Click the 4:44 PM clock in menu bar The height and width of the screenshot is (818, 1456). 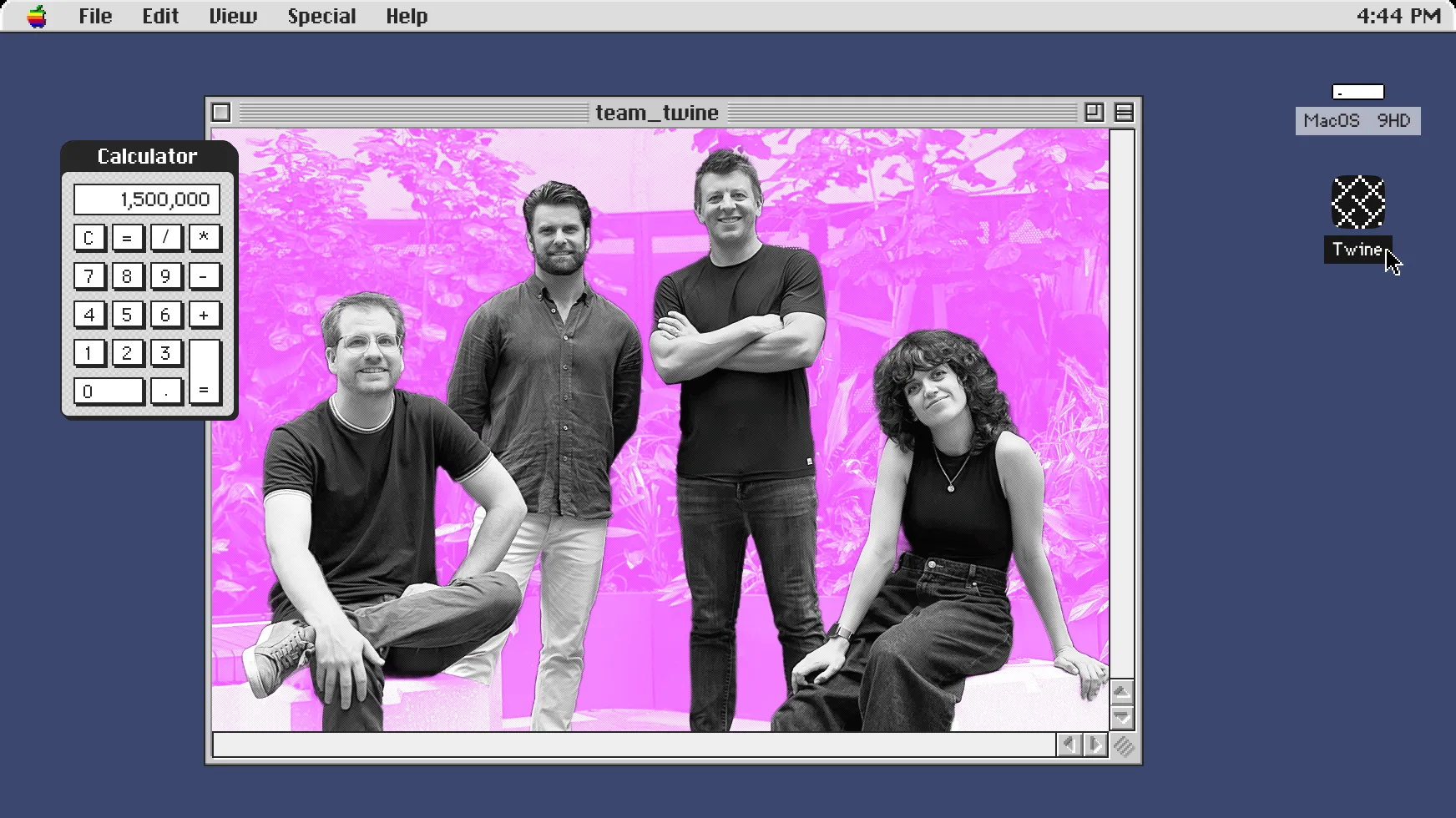coord(1398,15)
